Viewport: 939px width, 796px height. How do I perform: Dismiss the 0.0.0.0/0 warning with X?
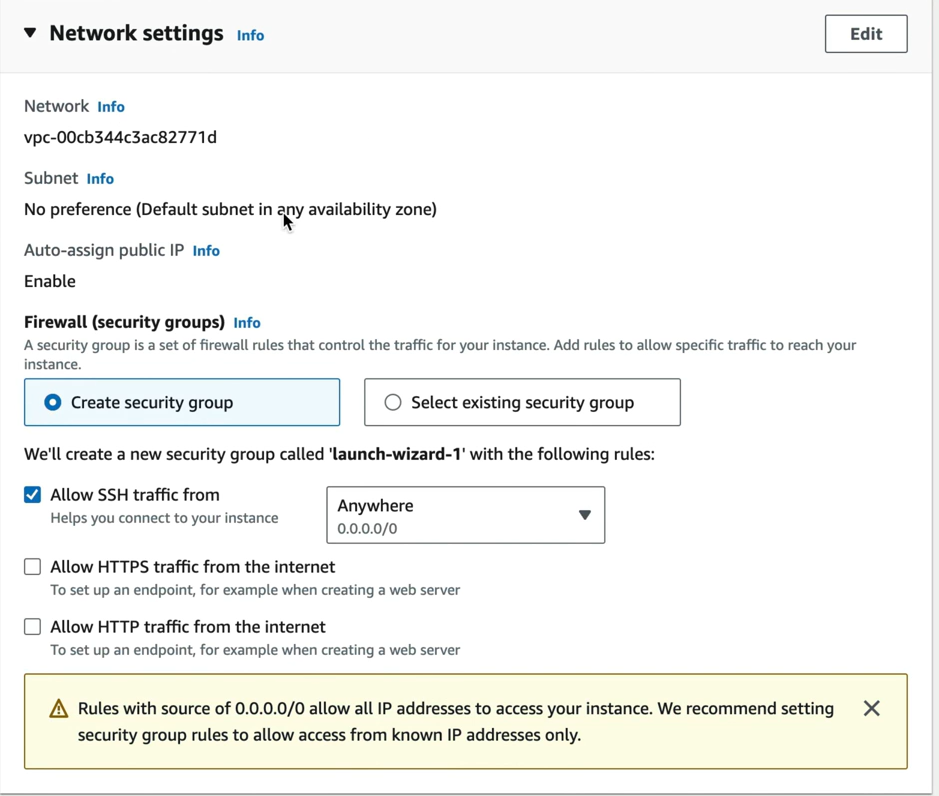(x=871, y=709)
